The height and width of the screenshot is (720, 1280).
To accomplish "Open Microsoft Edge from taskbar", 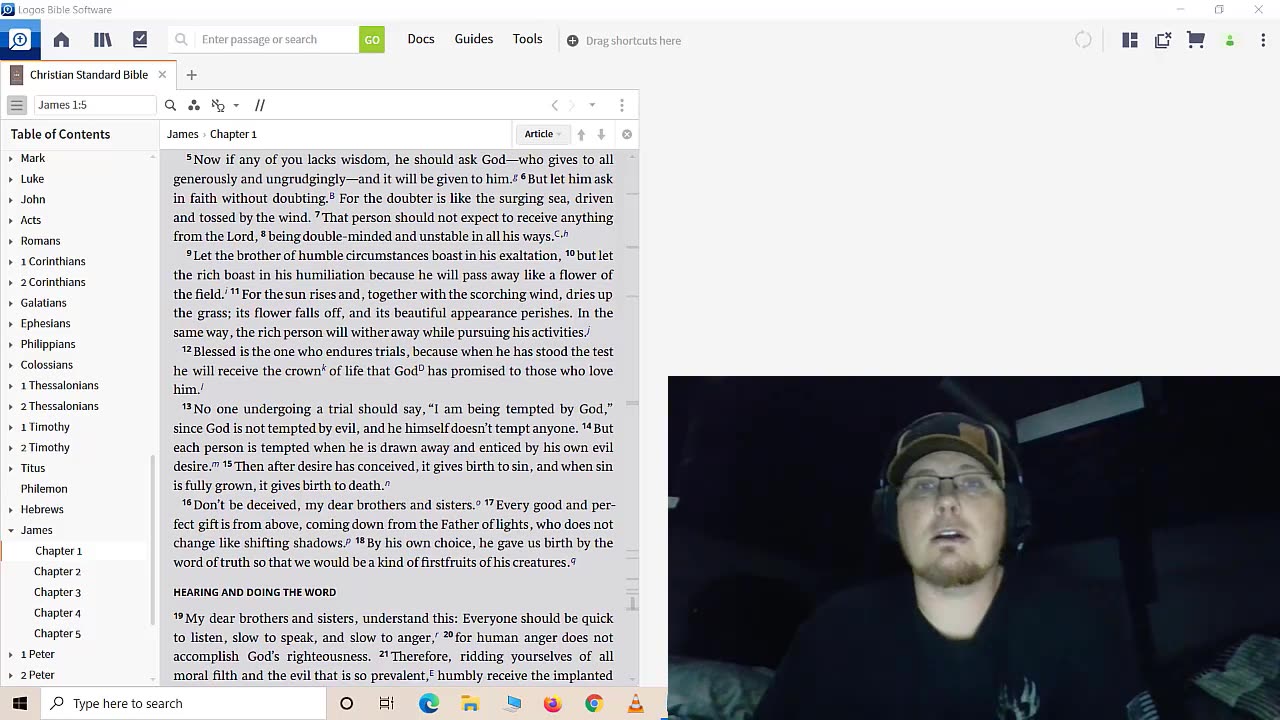I will pos(429,704).
